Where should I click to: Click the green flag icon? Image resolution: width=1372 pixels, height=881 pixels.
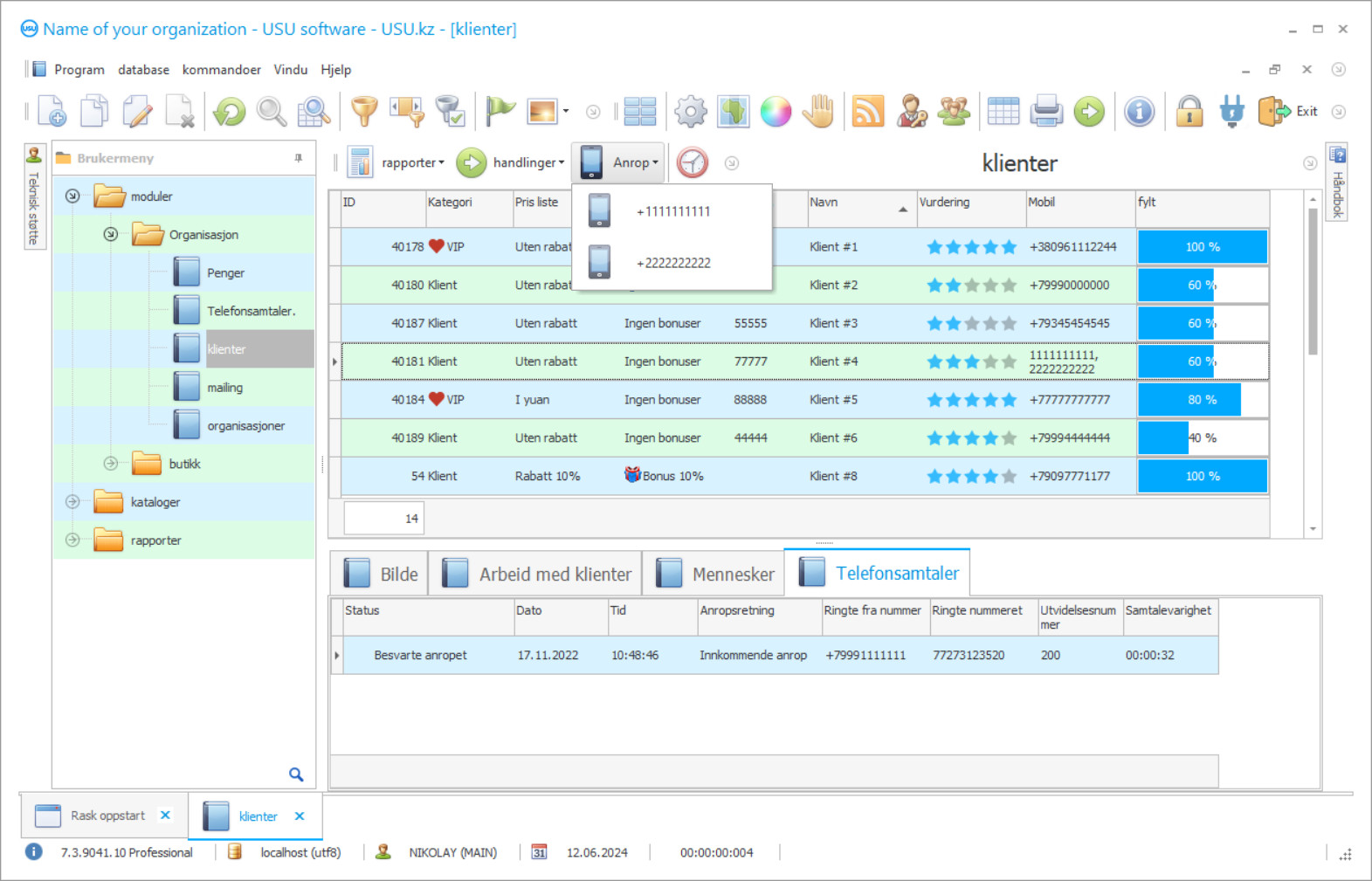[500, 112]
